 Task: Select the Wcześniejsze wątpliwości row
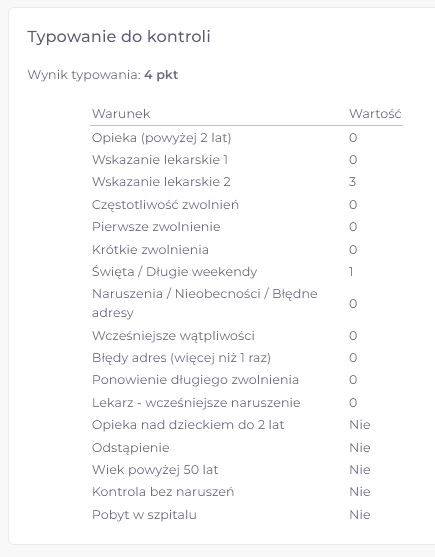pos(246,336)
